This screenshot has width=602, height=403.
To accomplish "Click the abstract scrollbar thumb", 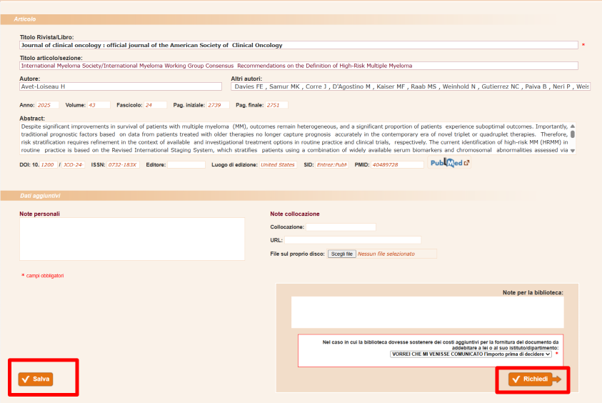I will (572, 134).
